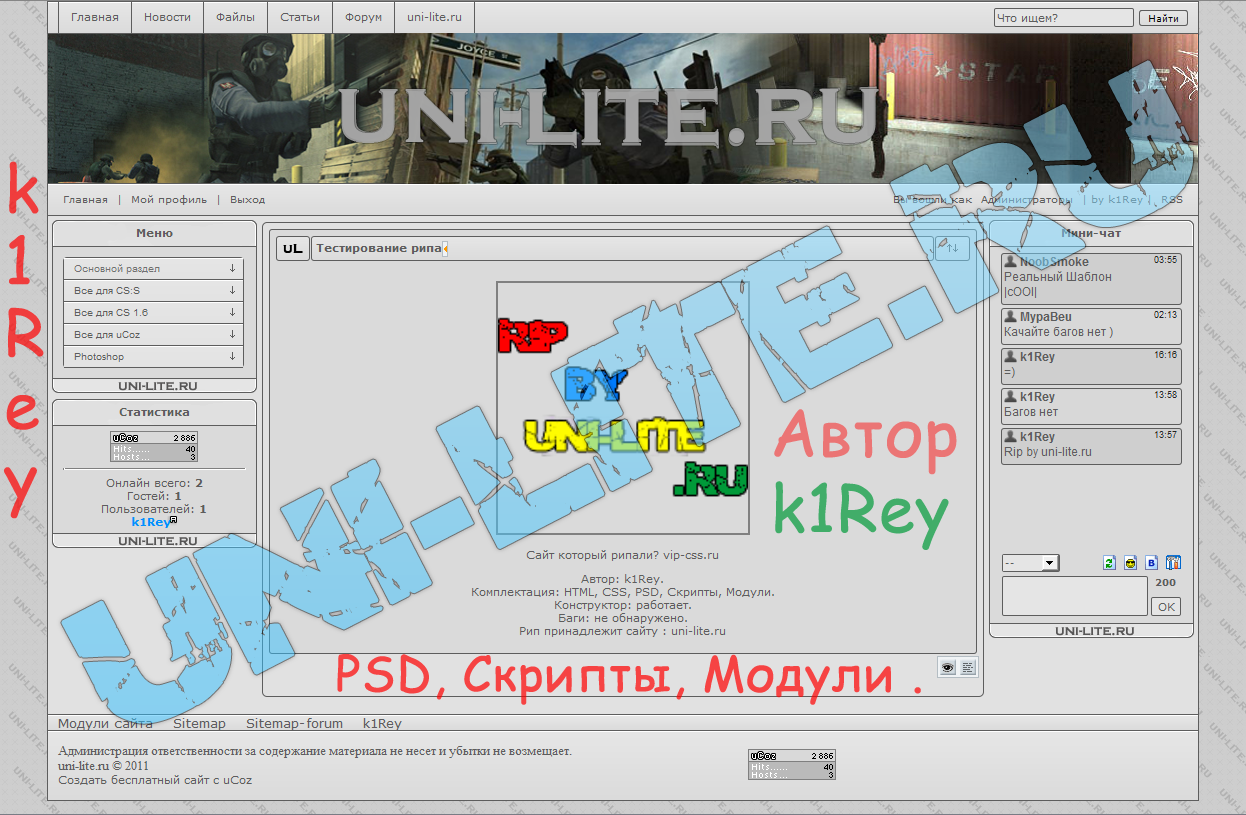Viewport: 1246px width, 815px height.
Task: Open the 'Файлы' top navigation tab
Action: tap(235, 17)
